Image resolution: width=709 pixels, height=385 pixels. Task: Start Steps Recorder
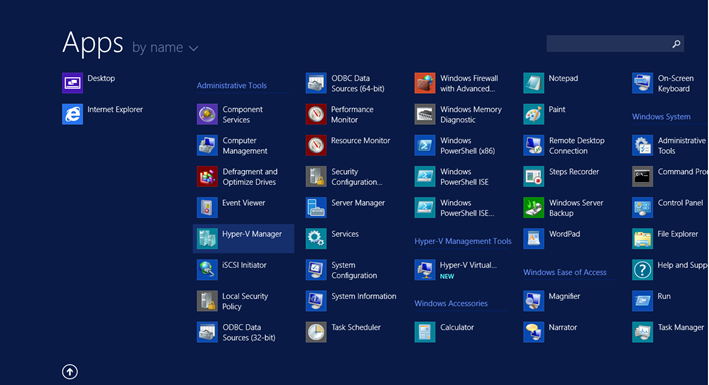tap(561, 176)
